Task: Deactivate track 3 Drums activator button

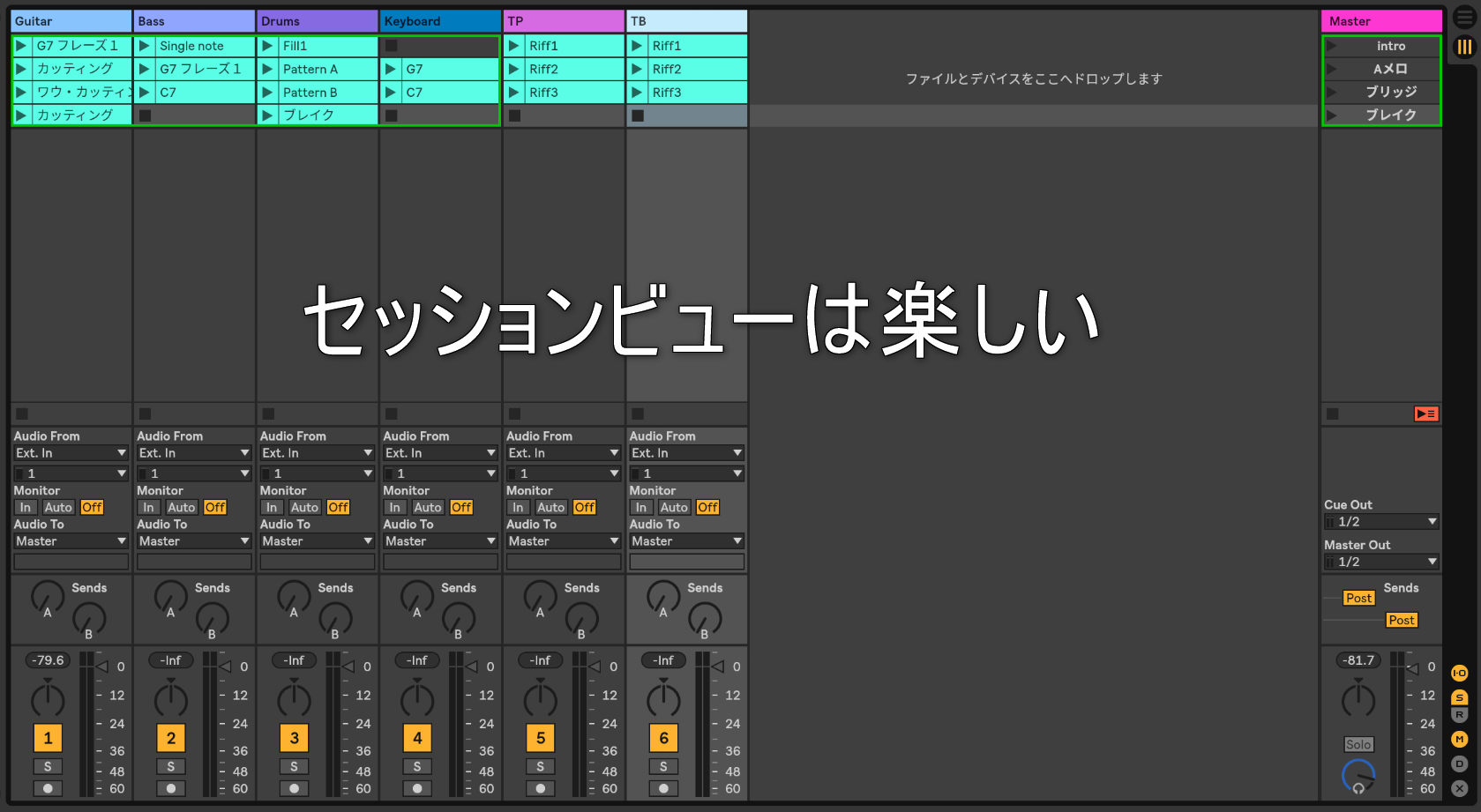Action: click(294, 738)
